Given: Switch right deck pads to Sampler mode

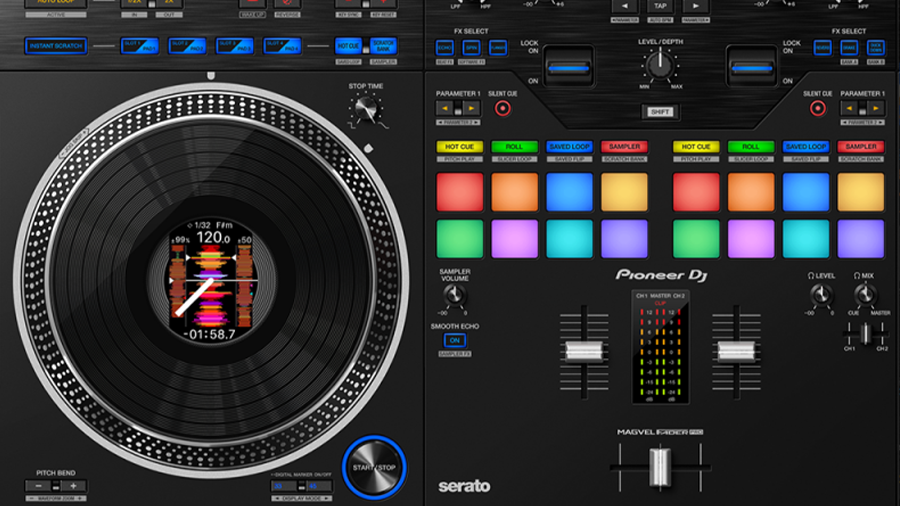Looking at the screenshot, I should (861, 147).
